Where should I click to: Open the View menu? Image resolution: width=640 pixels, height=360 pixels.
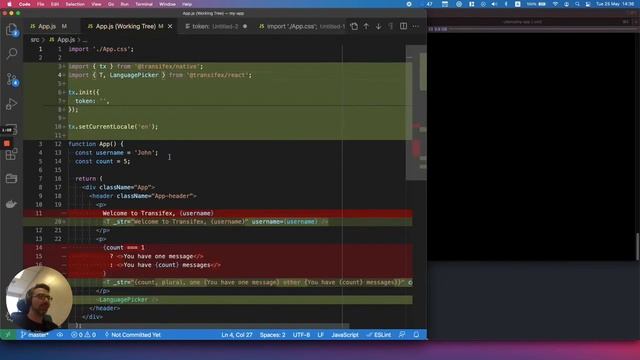point(96,4)
